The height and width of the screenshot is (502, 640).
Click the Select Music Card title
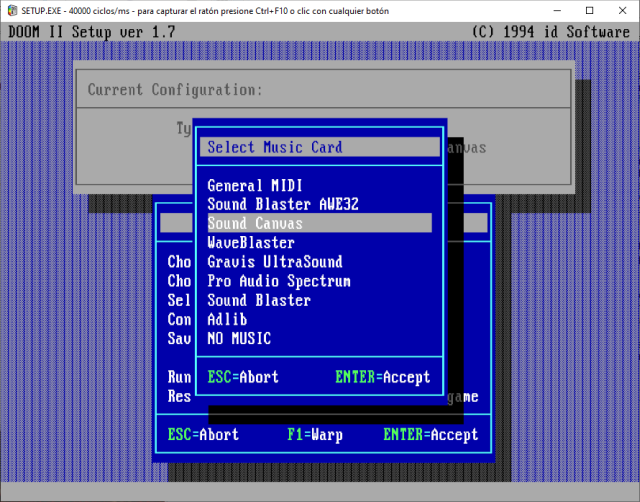tap(275, 147)
